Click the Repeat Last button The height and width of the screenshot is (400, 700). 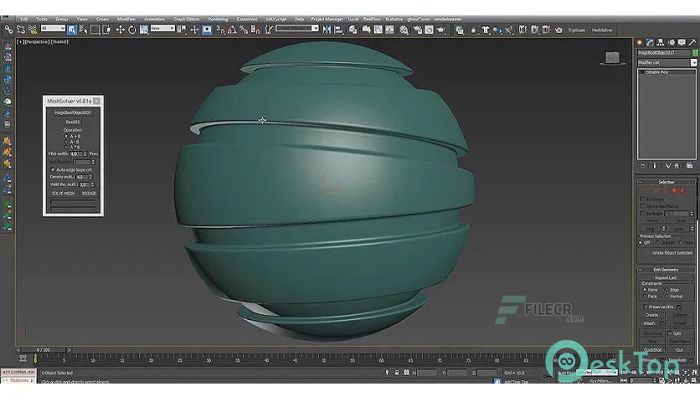666,278
